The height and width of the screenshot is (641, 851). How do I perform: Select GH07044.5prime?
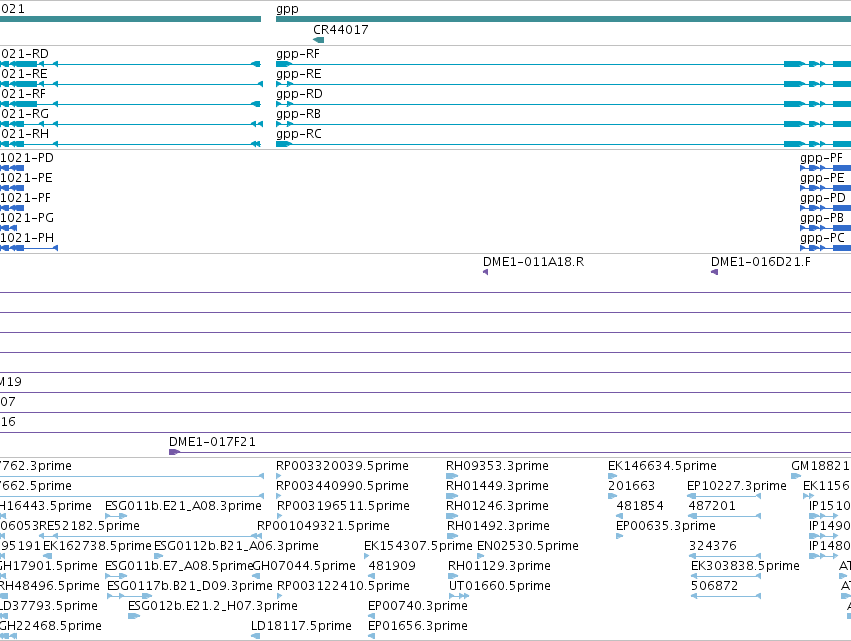tap(304, 566)
